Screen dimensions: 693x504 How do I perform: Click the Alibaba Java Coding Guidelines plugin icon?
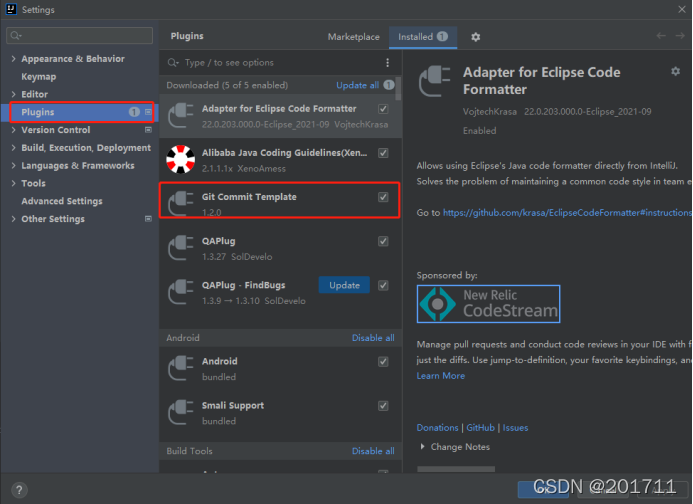coord(180,159)
